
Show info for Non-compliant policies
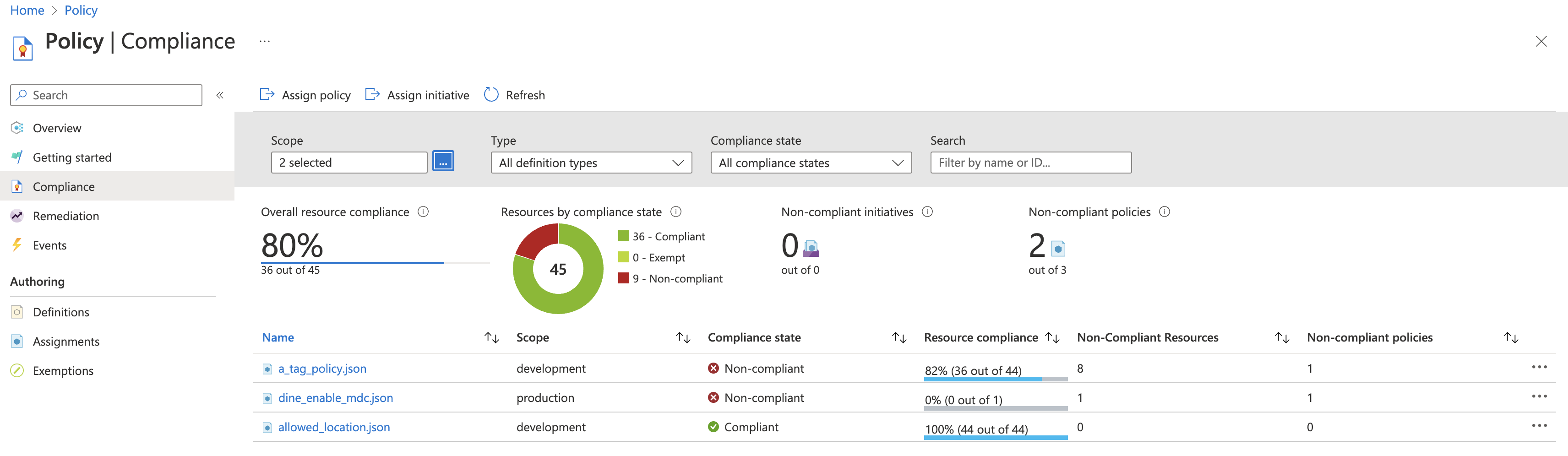click(x=1164, y=212)
